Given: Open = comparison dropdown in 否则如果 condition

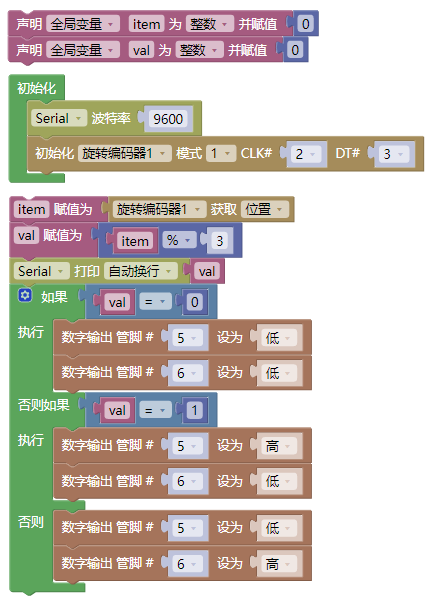Looking at the screenshot, I should click(x=155, y=410).
